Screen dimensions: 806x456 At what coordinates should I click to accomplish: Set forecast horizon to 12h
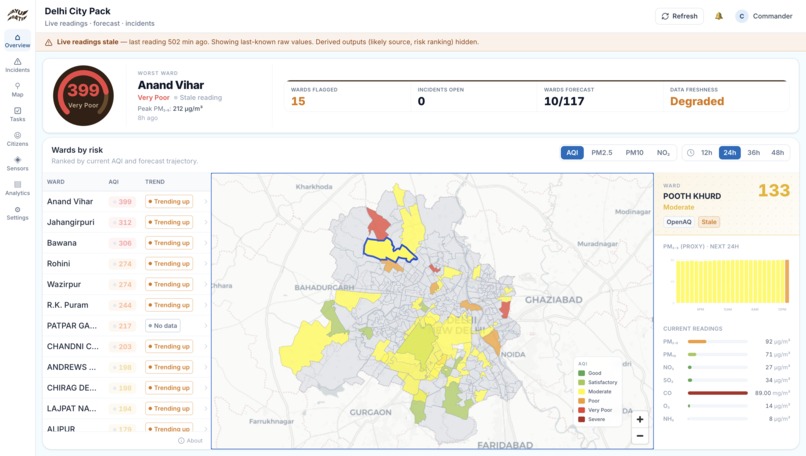pos(707,153)
